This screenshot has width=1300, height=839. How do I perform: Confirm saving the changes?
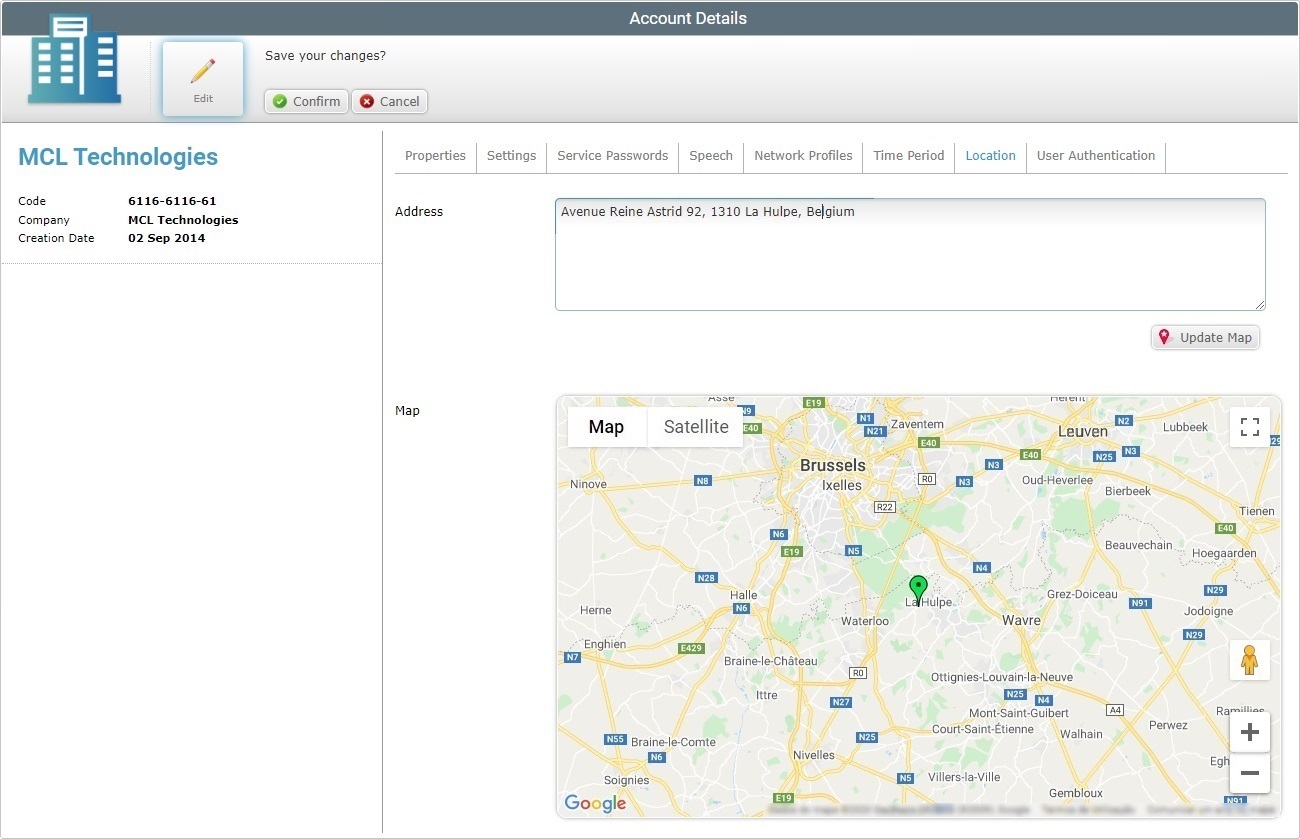pyautogui.click(x=306, y=101)
